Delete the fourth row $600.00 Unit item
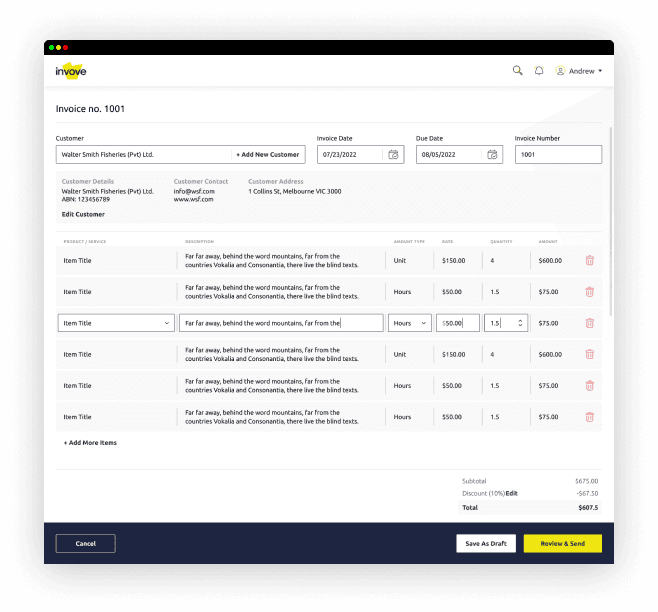 (x=590, y=354)
